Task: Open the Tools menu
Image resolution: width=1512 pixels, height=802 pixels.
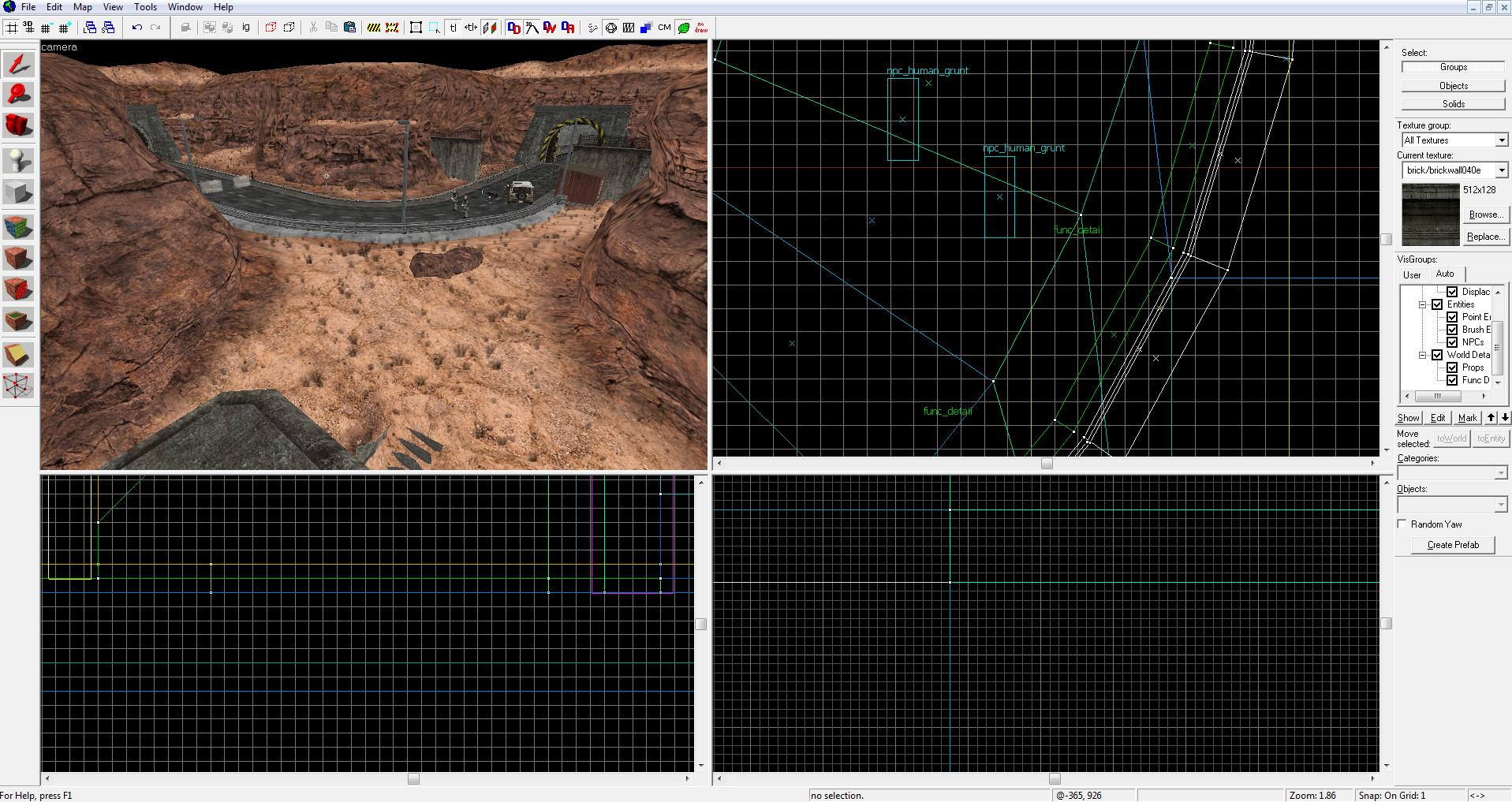Action: (x=145, y=6)
